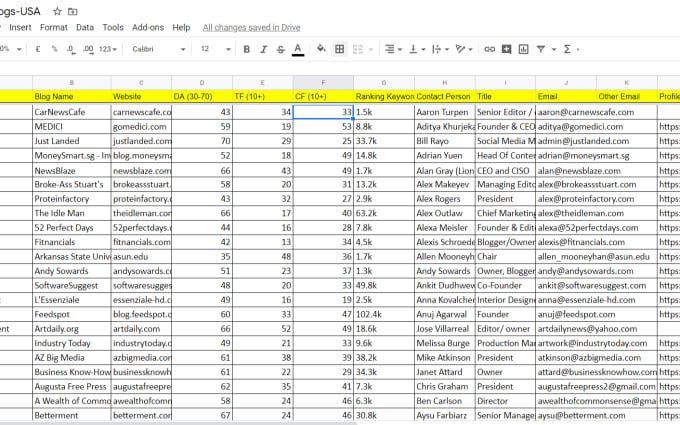Increase decimal places icon

point(88,49)
